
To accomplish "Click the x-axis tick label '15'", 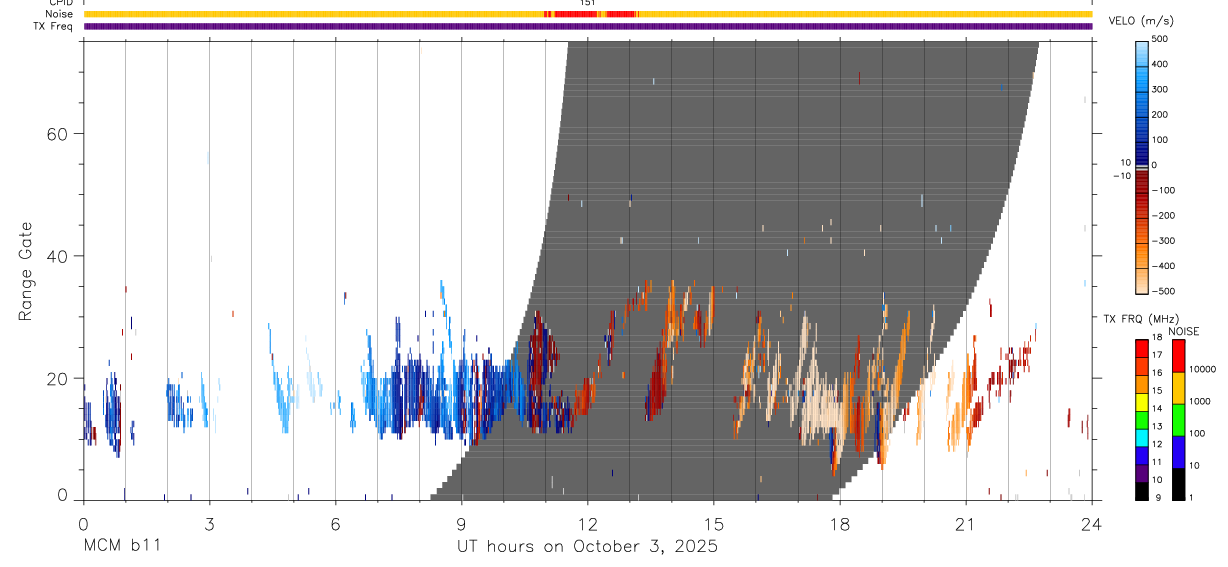I will (714, 524).
